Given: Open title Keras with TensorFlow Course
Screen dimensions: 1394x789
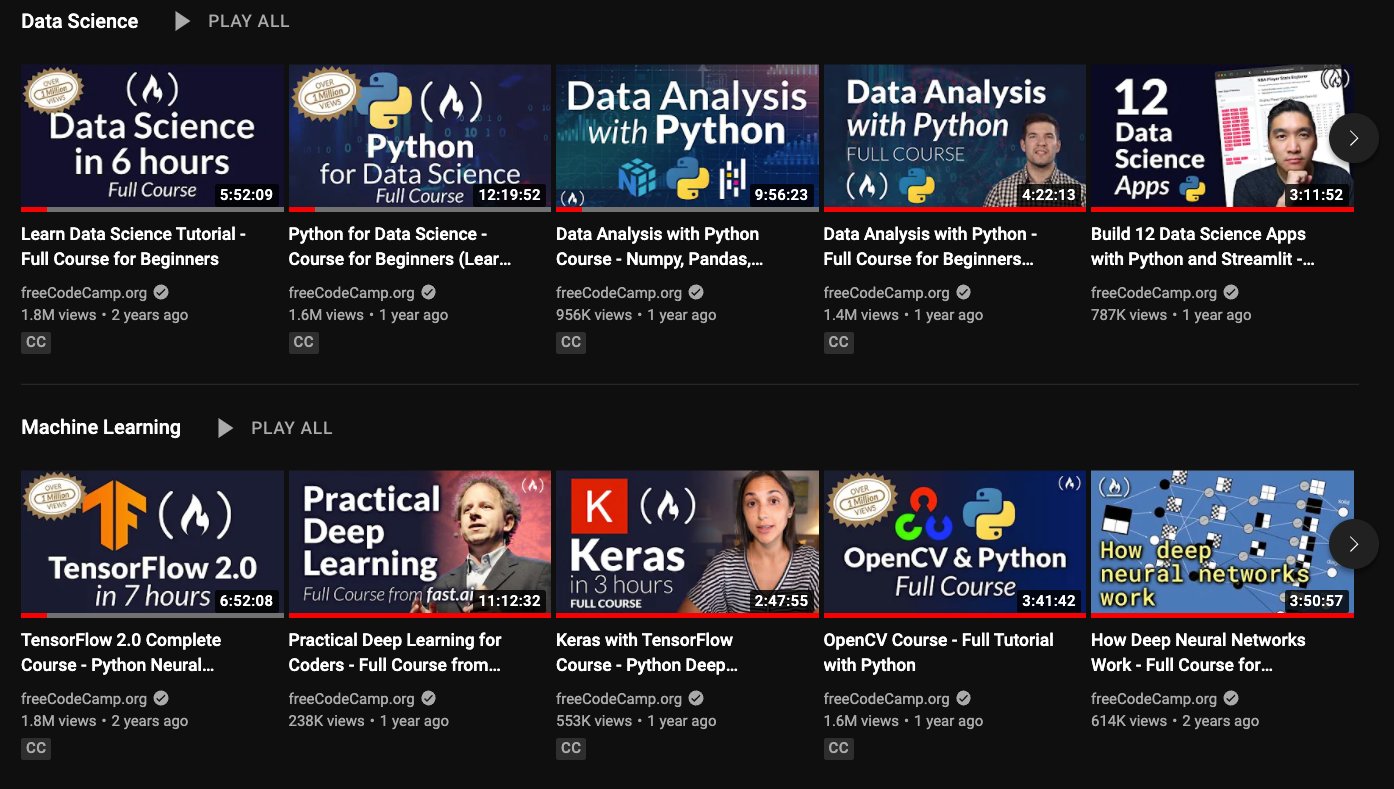Looking at the screenshot, I should click(647, 652).
